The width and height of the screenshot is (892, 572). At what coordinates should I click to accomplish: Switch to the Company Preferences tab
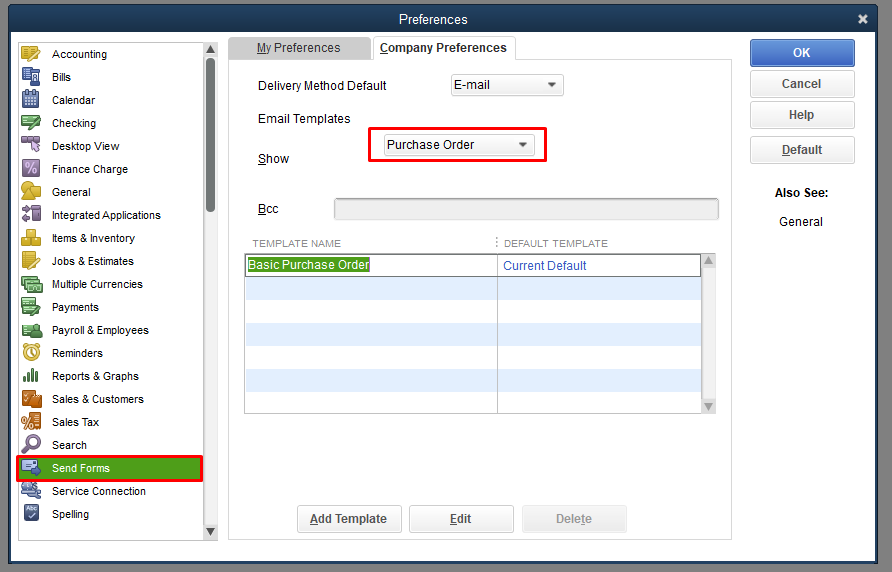[x=443, y=48]
